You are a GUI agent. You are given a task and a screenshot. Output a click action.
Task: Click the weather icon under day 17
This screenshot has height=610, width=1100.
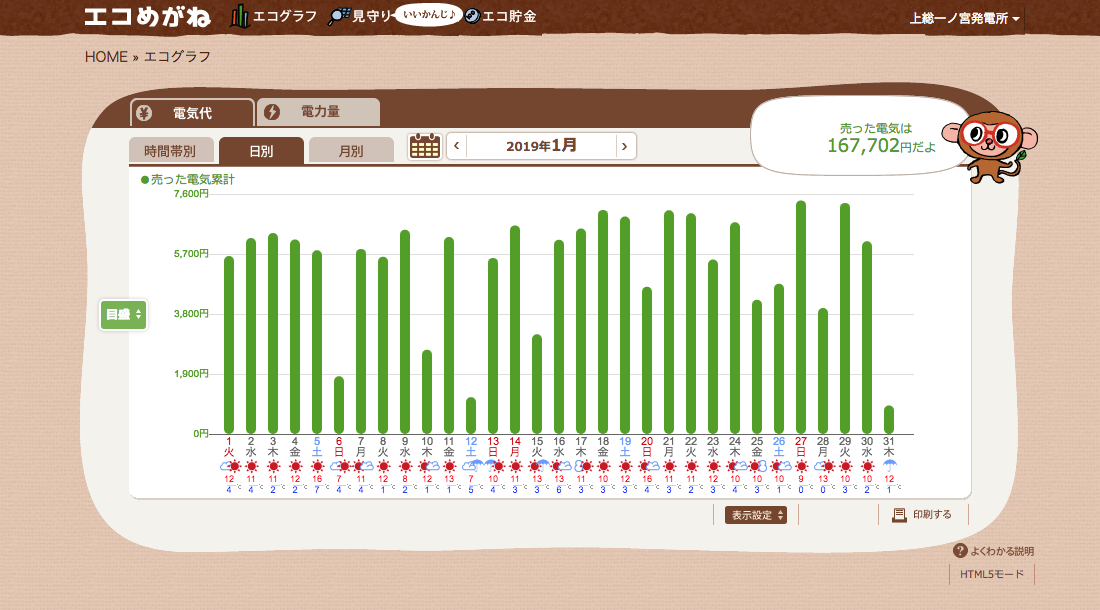click(x=582, y=466)
